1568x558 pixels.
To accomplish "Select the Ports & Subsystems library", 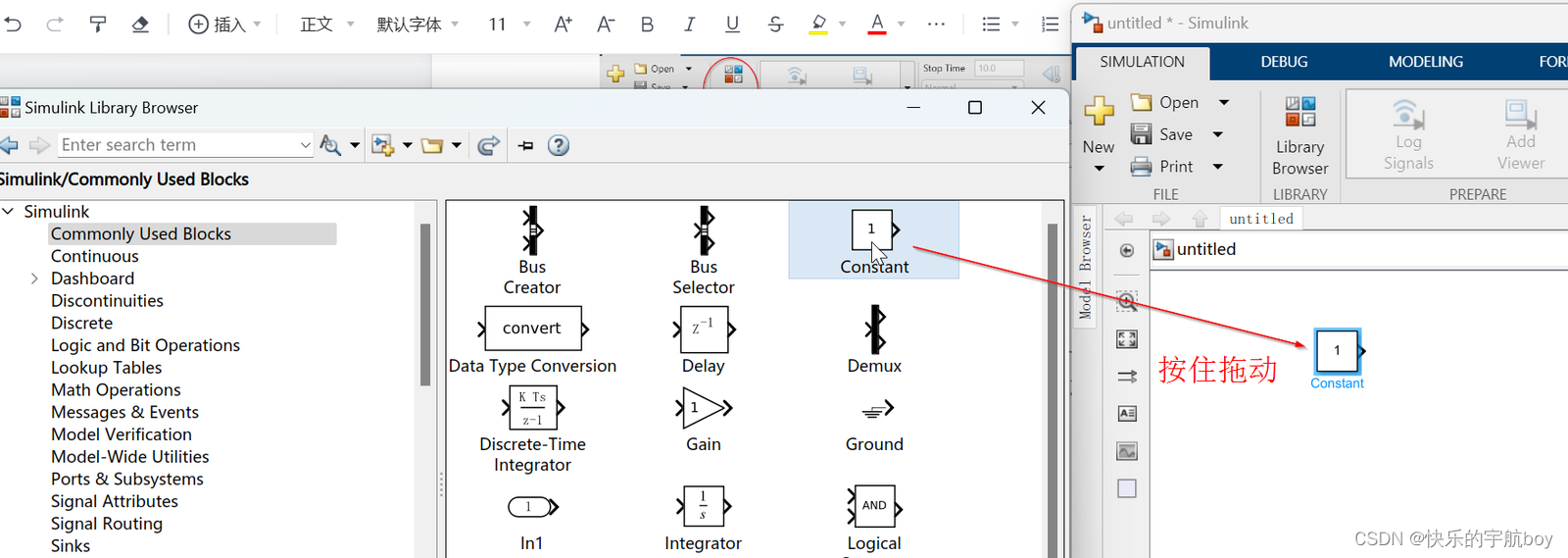I will click(x=127, y=479).
